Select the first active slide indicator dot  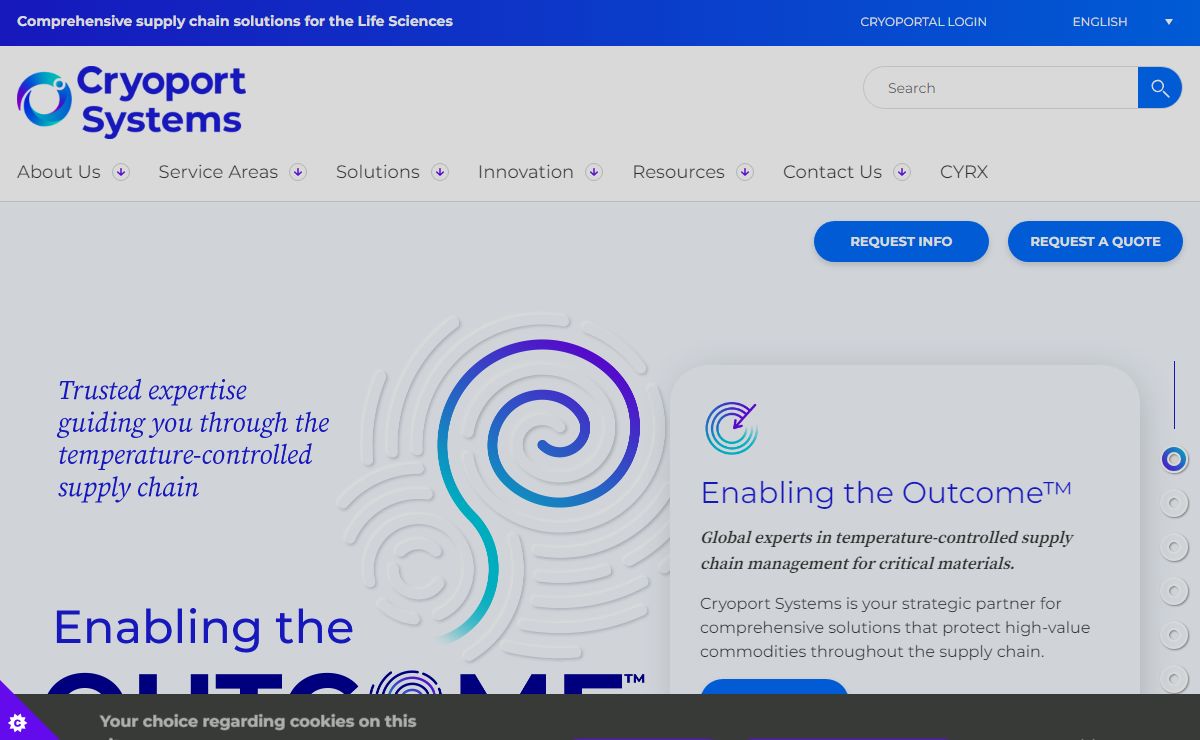pyautogui.click(x=1174, y=459)
